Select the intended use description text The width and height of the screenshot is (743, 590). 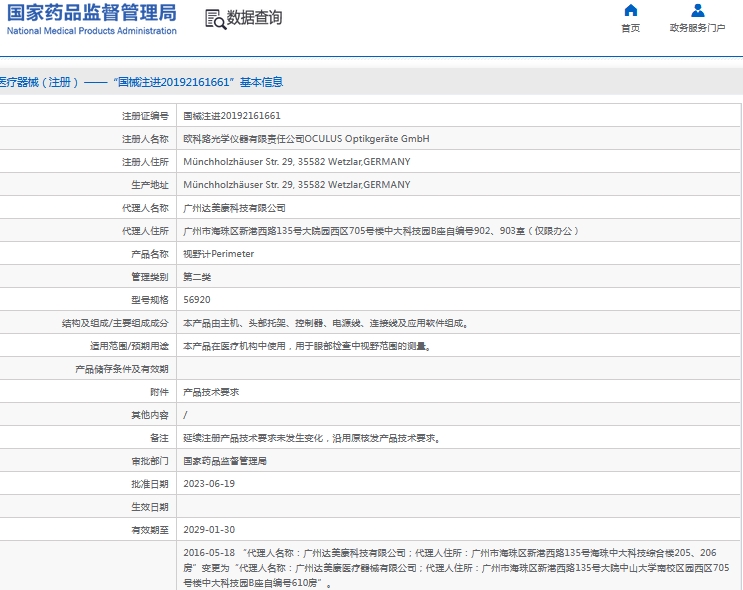pos(308,346)
